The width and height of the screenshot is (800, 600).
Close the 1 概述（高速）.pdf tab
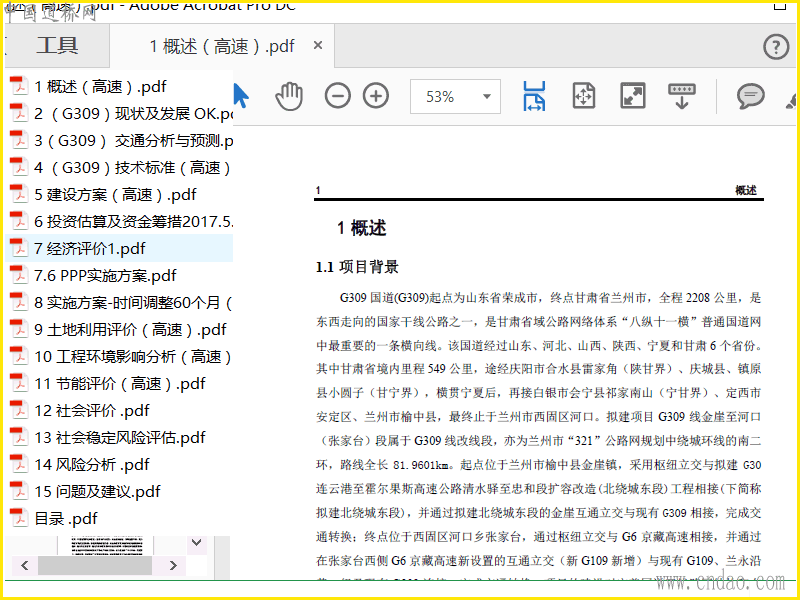(x=318, y=45)
